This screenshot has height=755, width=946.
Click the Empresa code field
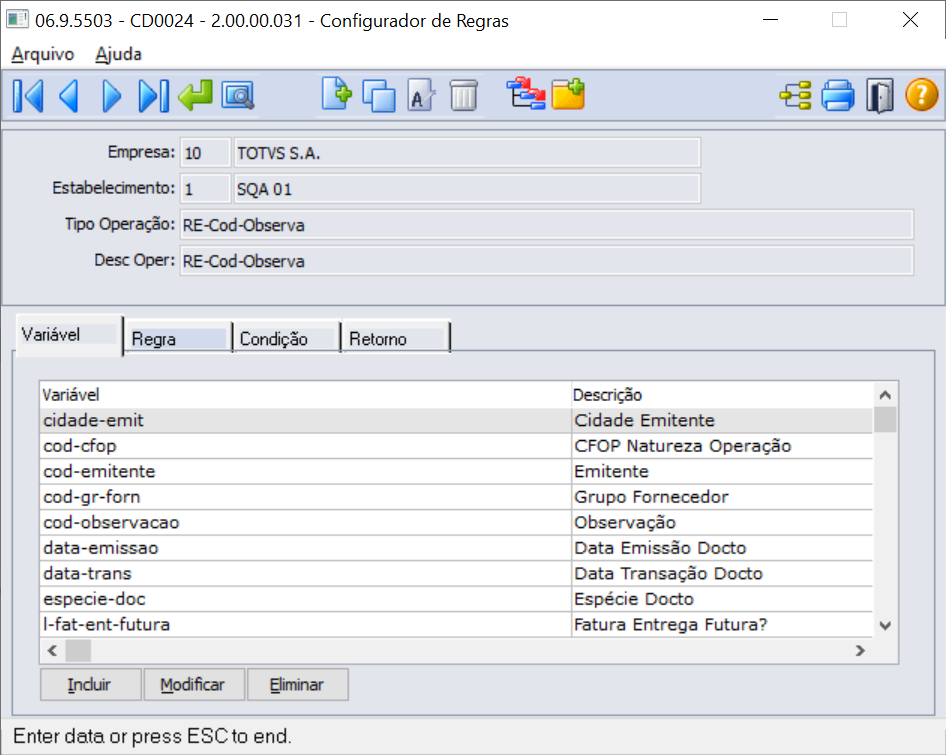click(205, 153)
